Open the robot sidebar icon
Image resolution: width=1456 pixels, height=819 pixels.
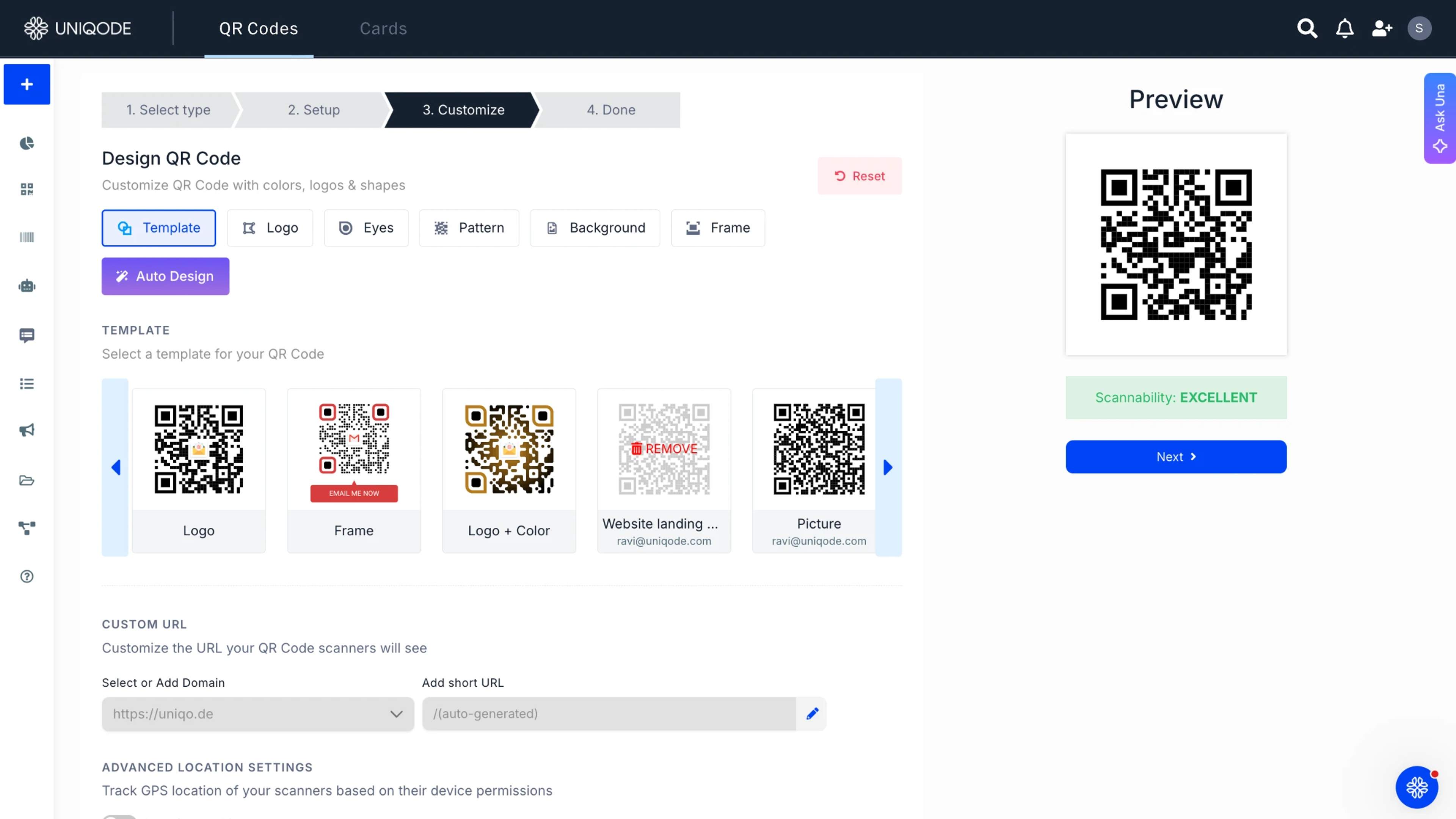[27, 286]
